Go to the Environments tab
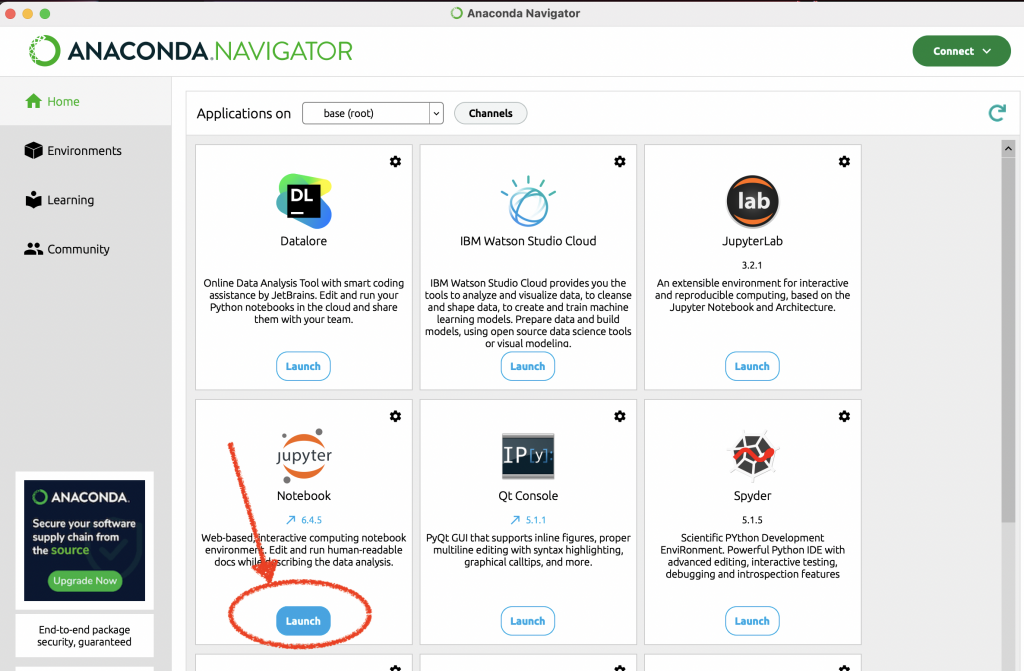The width and height of the screenshot is (1024, 671). tap(84, 151)
